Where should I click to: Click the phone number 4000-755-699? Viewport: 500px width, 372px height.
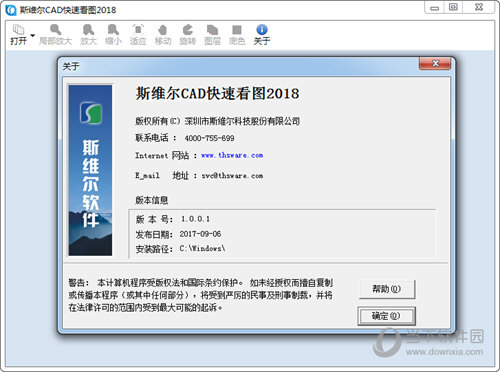click(209, 138)
